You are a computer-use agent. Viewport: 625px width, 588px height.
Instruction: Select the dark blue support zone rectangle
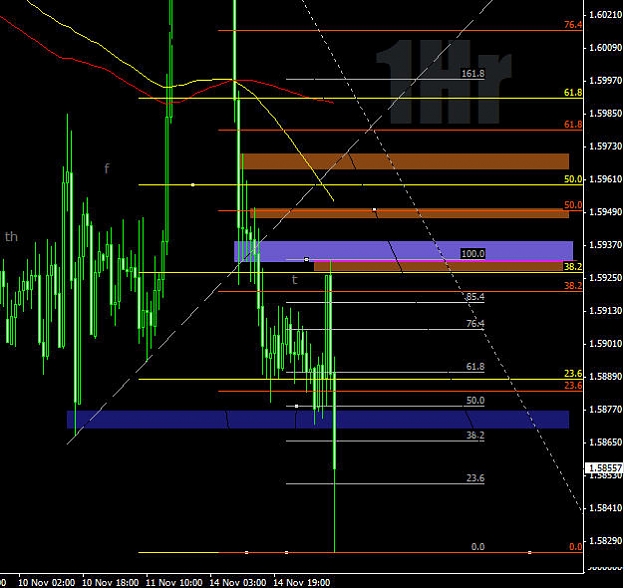pyautogui.click(x=318, y=420)
